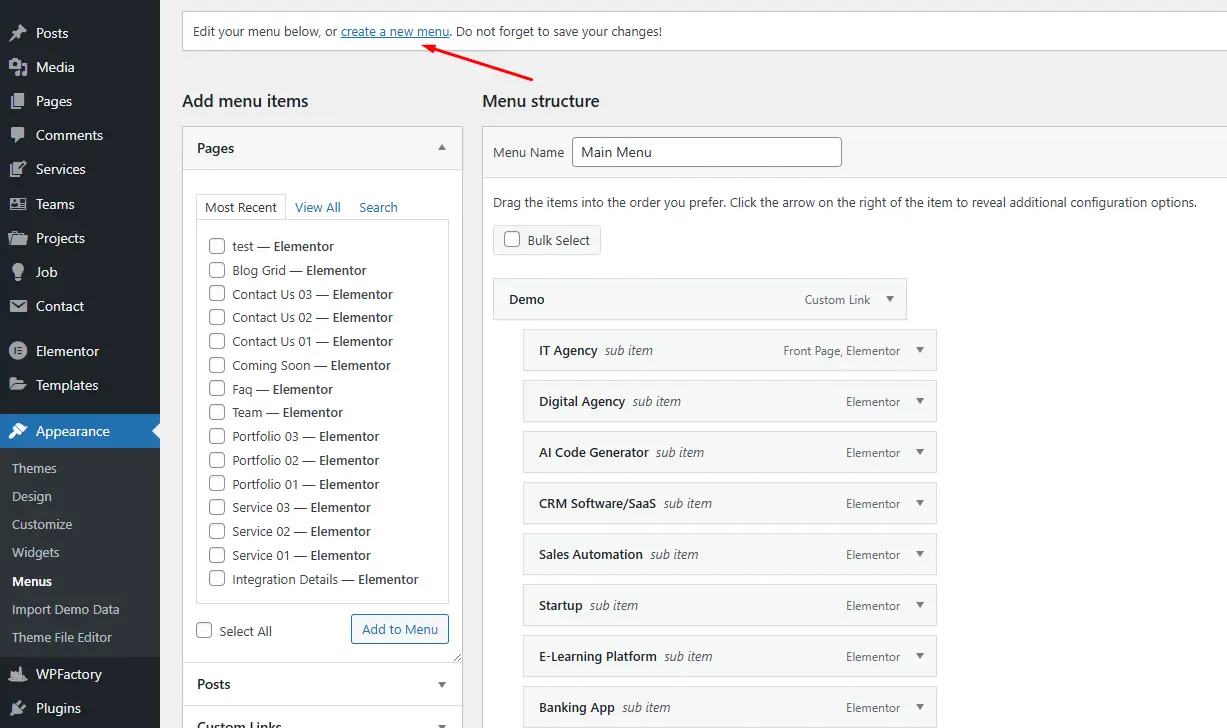This screenshot has width=1227, height=728.
Task: Tick the Bulk Select checkbox
Action: (512, 240)
